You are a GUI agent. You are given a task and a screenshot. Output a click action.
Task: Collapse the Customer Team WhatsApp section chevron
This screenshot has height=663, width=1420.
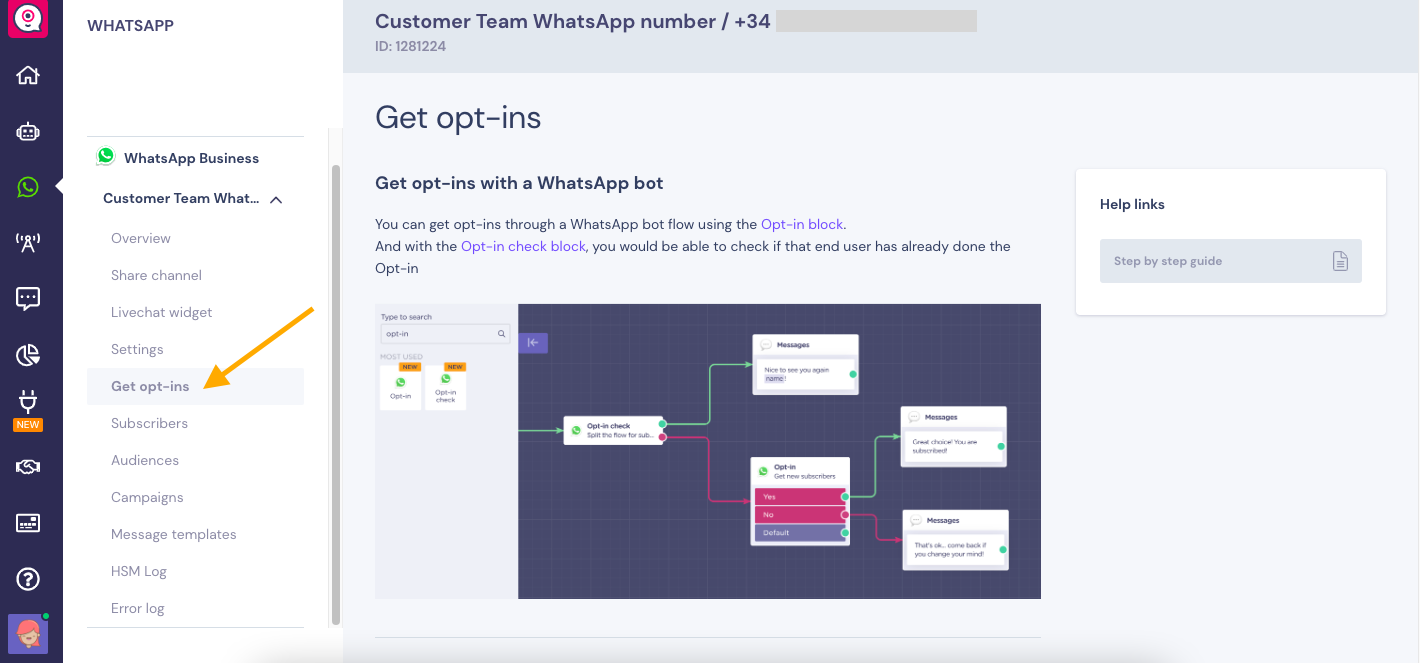(x=276, y=199)
